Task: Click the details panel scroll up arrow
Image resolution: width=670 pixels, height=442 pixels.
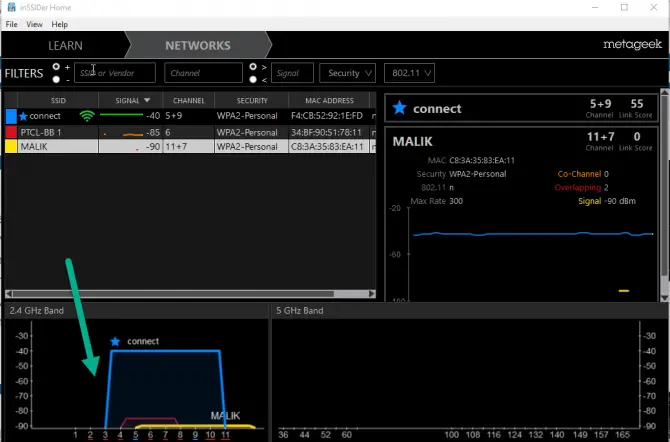Action: coord(664,92)
